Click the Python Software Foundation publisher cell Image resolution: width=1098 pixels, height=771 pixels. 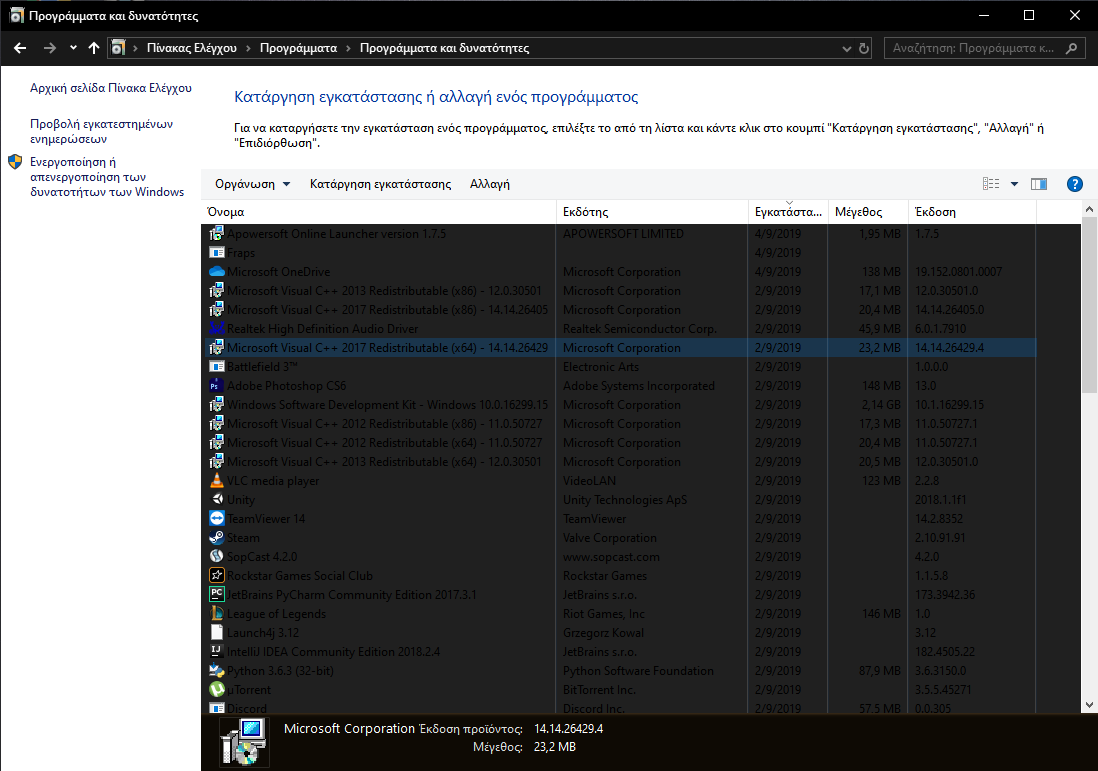(x=638, y=671)
